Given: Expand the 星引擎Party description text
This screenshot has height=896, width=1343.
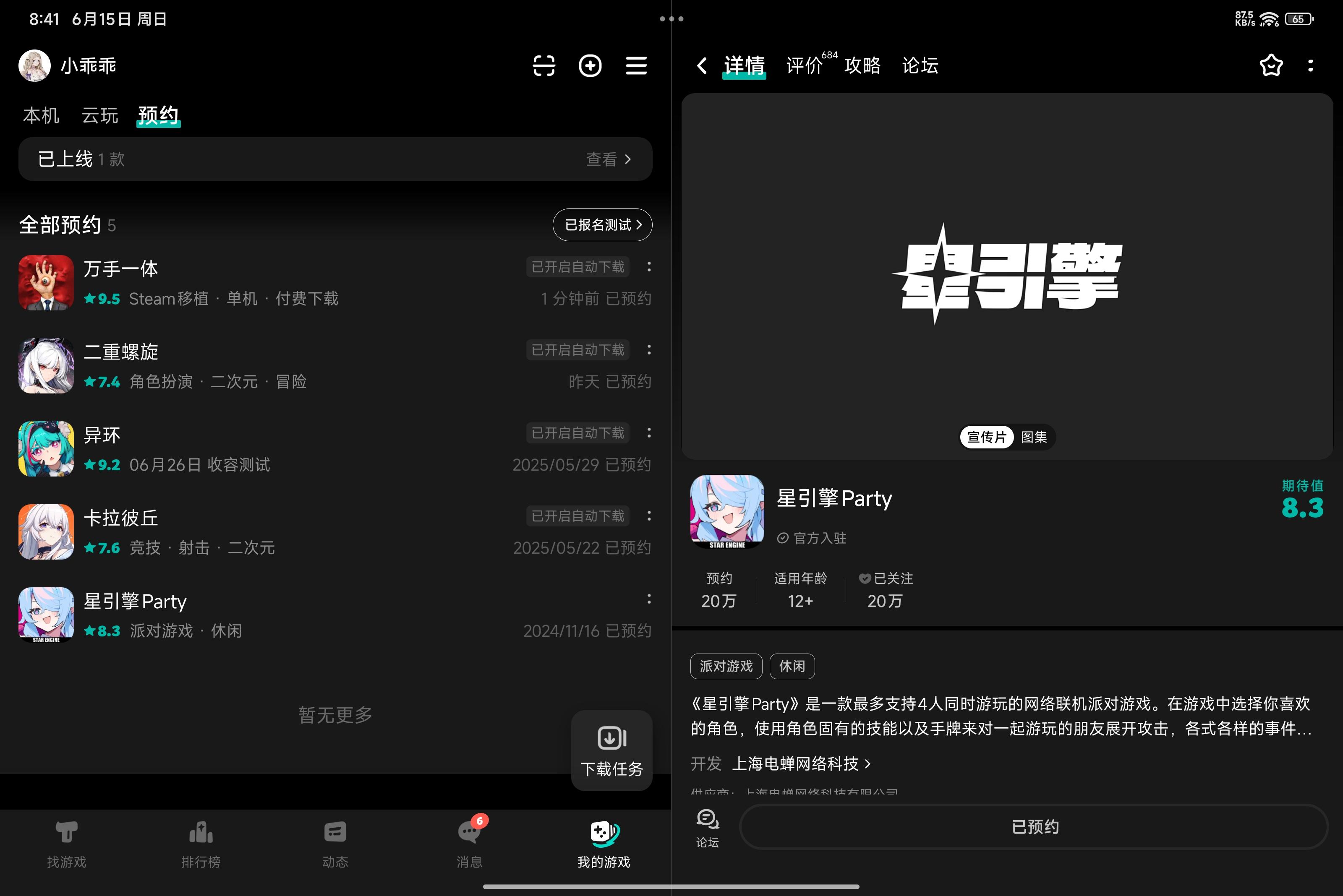Looking at the screenshot, I should [x=1001, y=716].
